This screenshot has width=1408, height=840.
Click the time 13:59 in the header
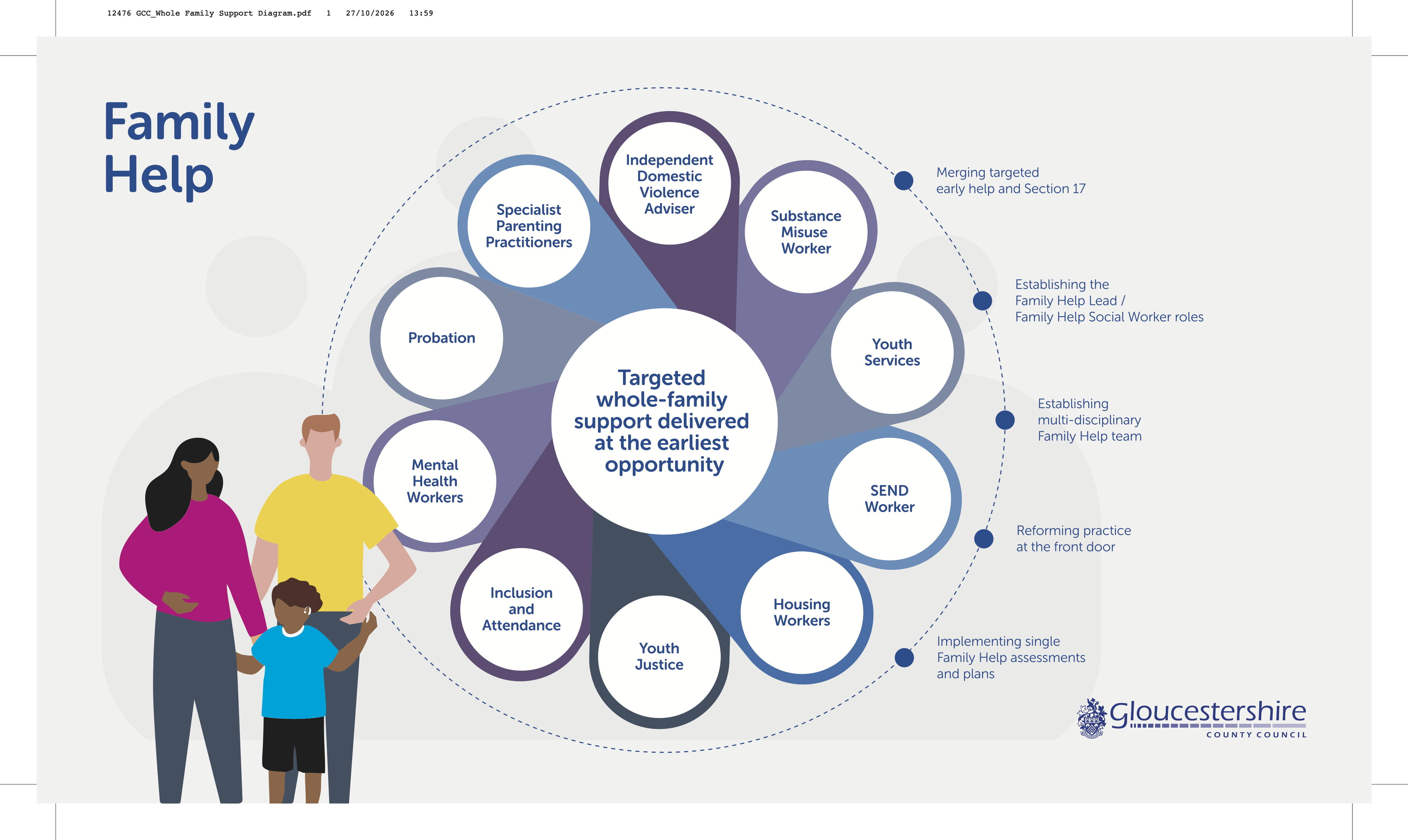click(x=421, y=13)
